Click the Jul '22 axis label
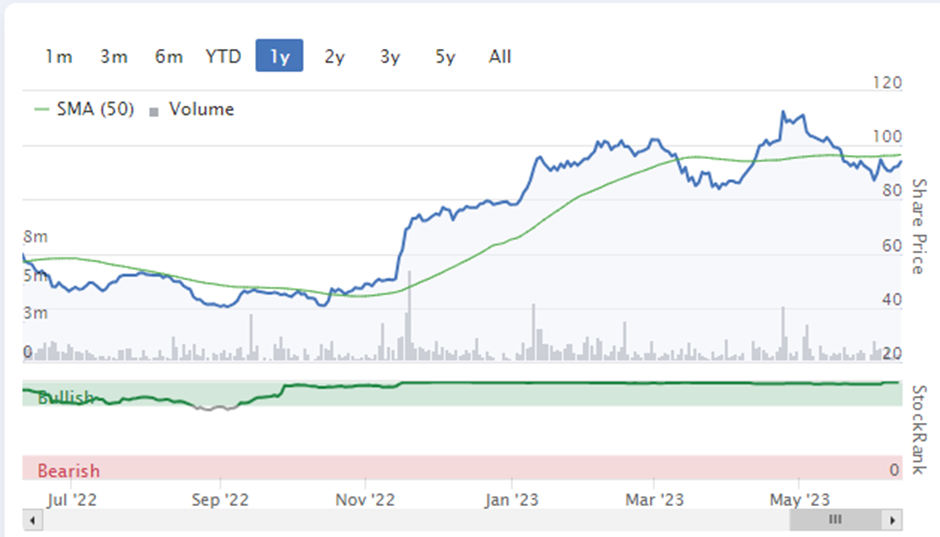Screen dimensions: 940x537 71,499
